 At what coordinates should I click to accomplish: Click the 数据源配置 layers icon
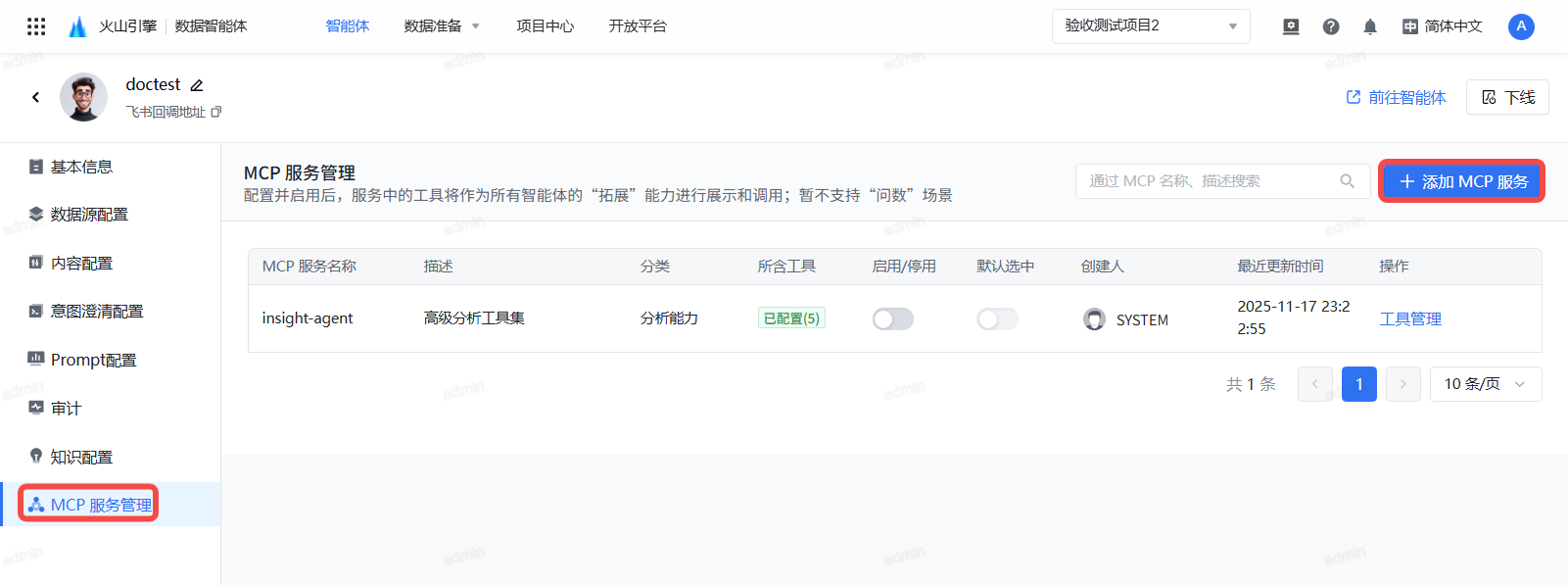coord(36,214)
